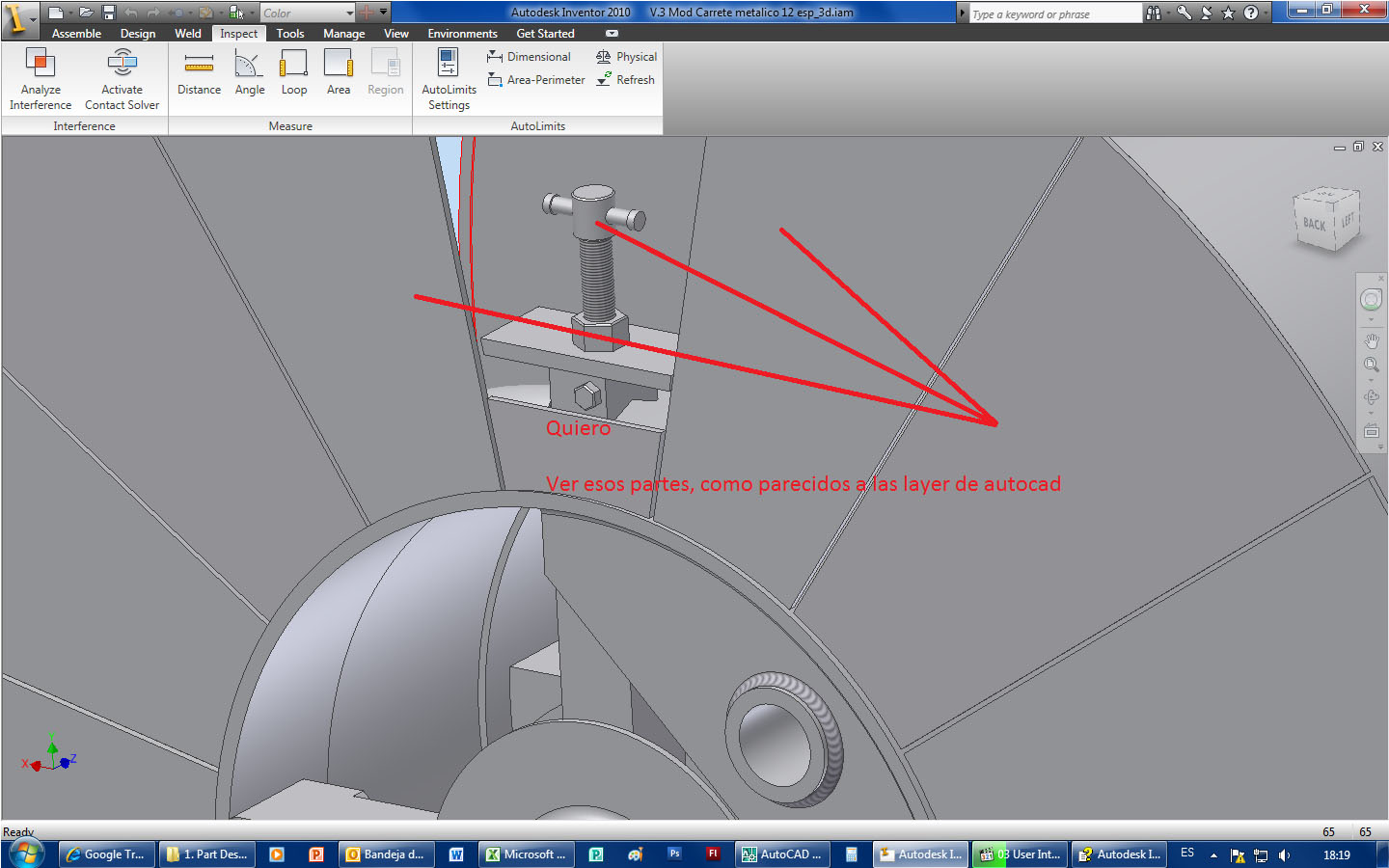Open AutoLimits Settings

click(x=449, y=79)
